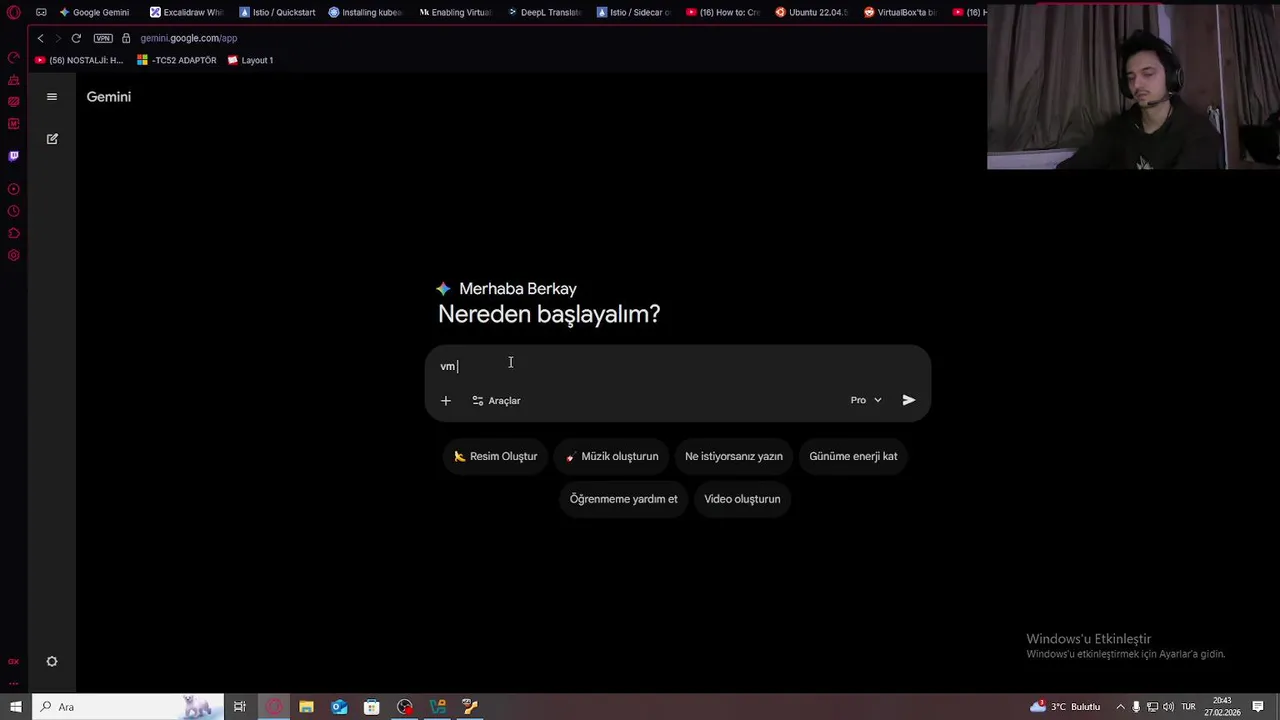Switch to the VirtualBox'ta reddit tab
Viewport: 1280px width, 720px height.
pos(902,13)
